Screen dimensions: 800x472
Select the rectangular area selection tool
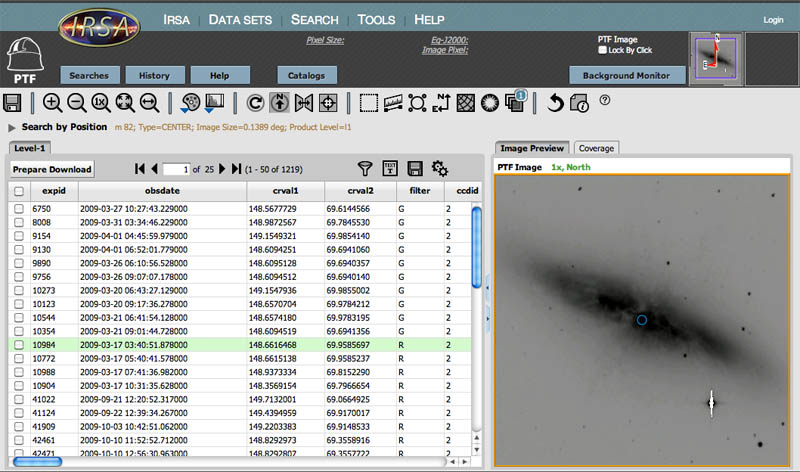[369, 102]
